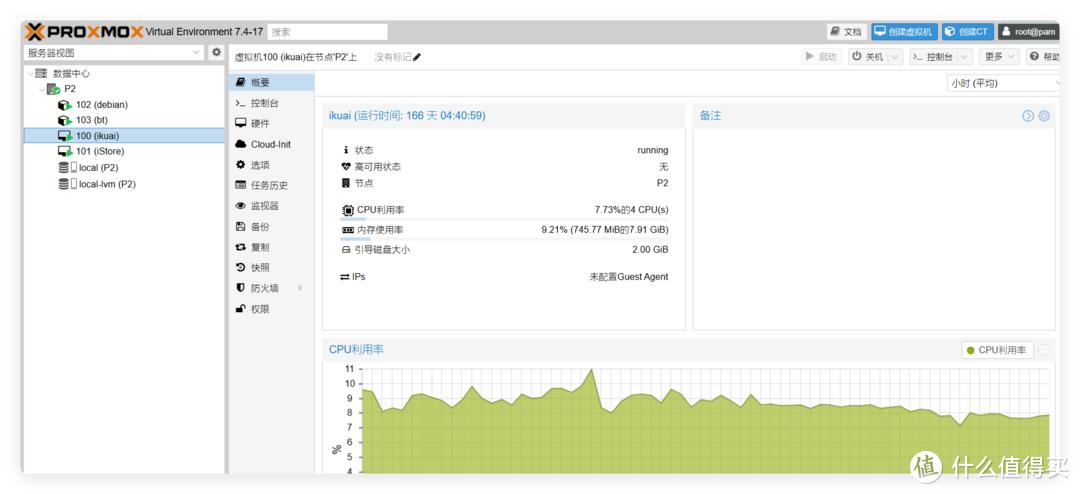
Task: Click the "2.00 GiB" boot disk value
Action: coord(650,249)
